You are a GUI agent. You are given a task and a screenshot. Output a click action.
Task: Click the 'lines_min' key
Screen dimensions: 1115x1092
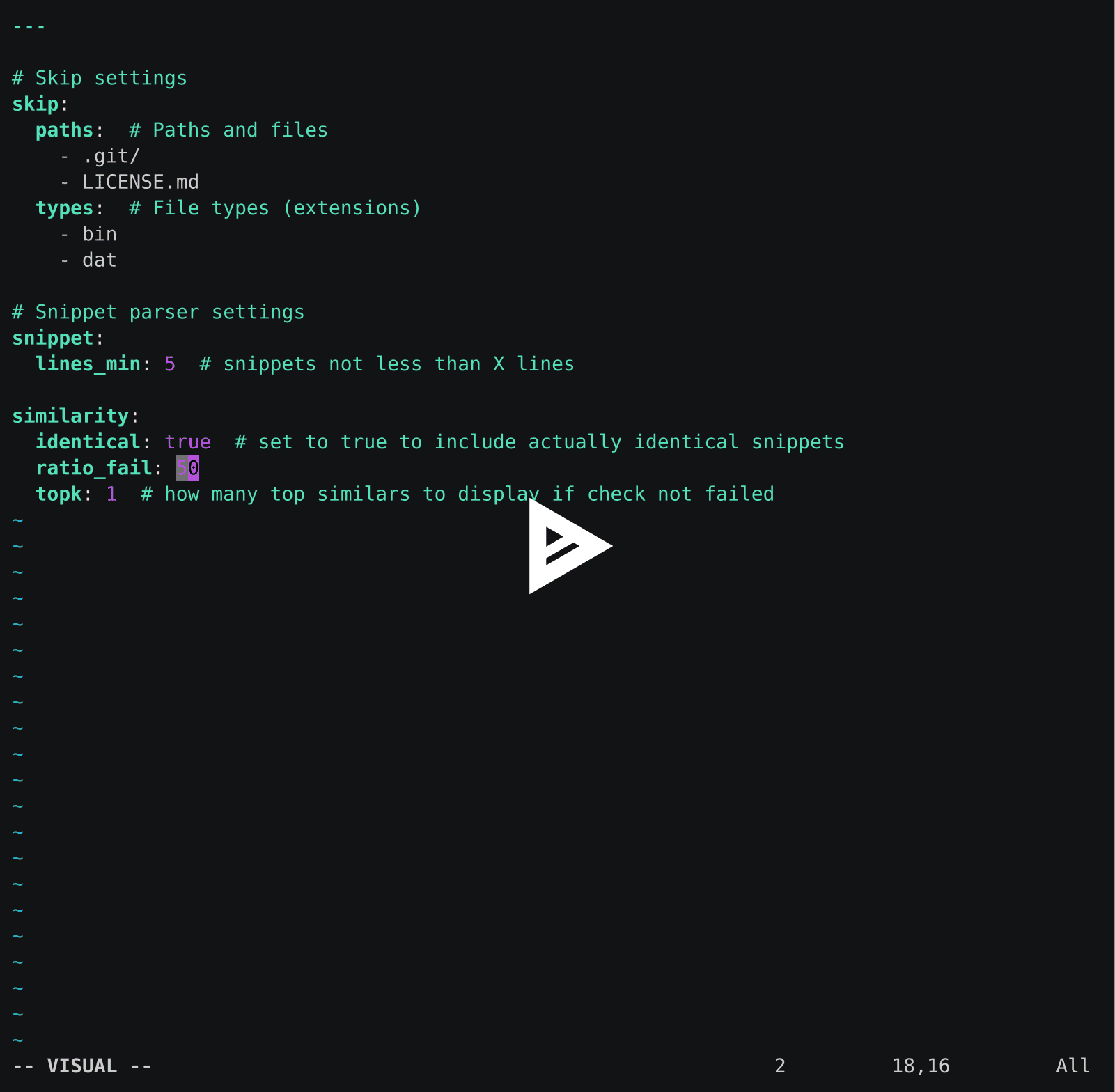[x=88, y=364]
